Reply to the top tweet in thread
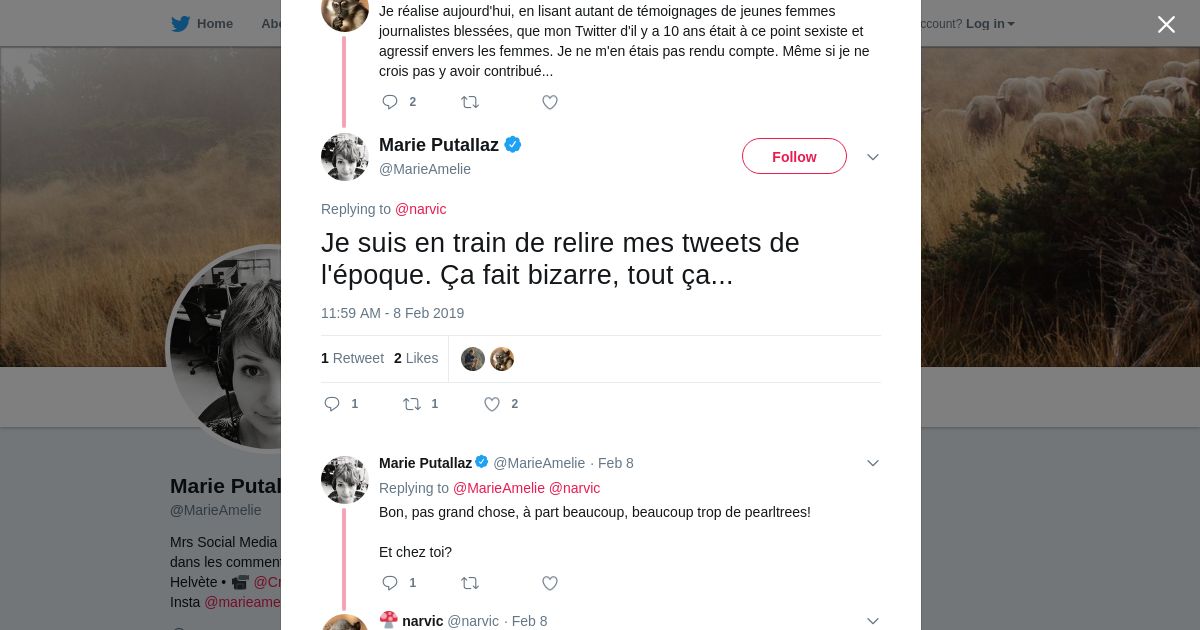The width and height of the screenshot is (1200, 630). click(x=391, y=102)
